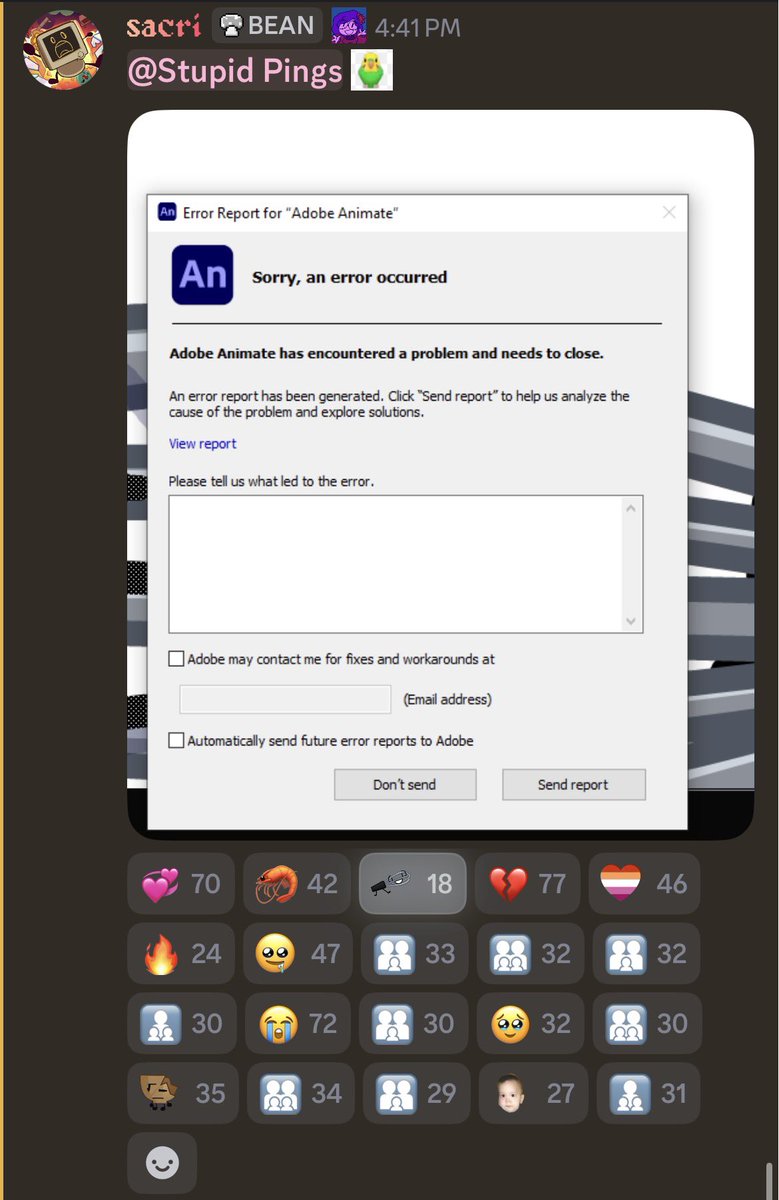The width and height of the screenshot is (779, 1200).
Task: Click the green parrot emoji
Action: click(371, 72)
